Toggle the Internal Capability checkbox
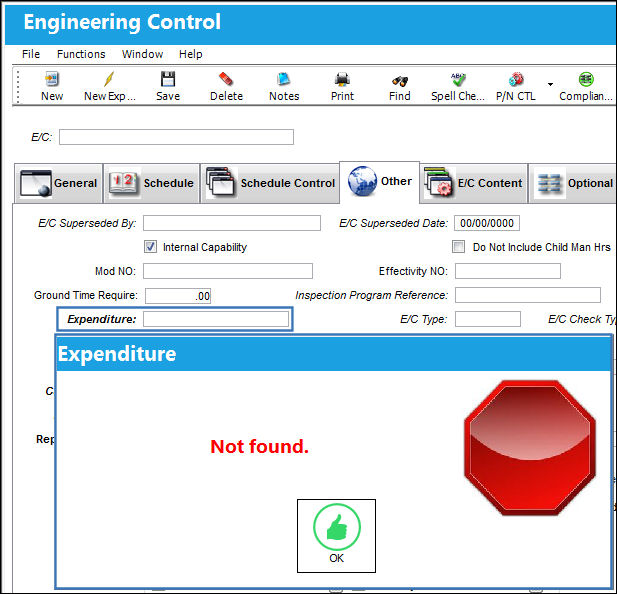Screen dimensions: 617x594 pos(150,247)
